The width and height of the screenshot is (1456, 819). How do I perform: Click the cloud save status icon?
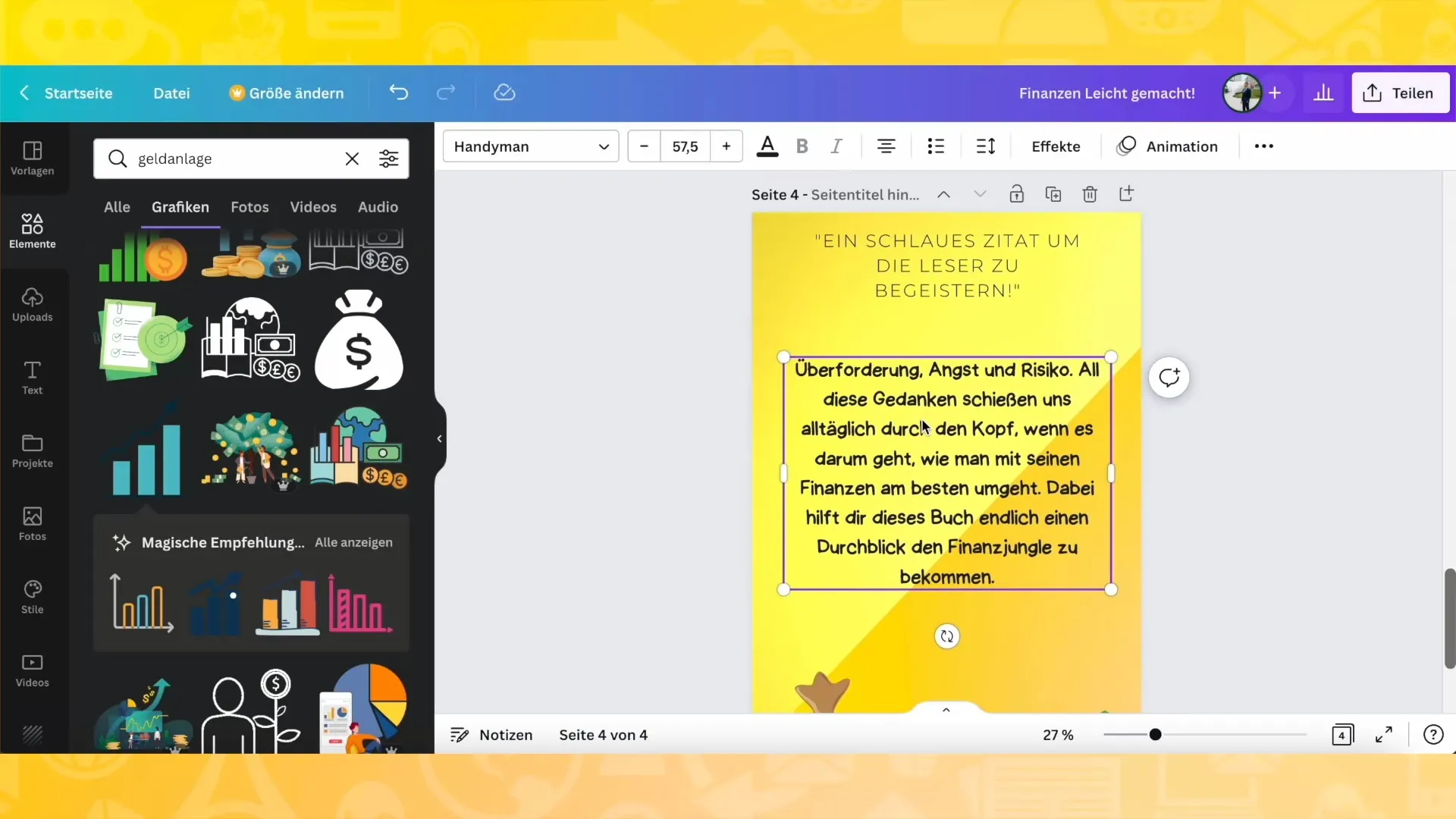504,92
